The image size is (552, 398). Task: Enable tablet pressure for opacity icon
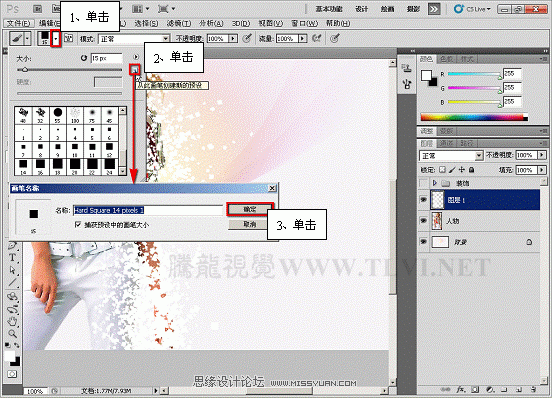tap(247, 38)
